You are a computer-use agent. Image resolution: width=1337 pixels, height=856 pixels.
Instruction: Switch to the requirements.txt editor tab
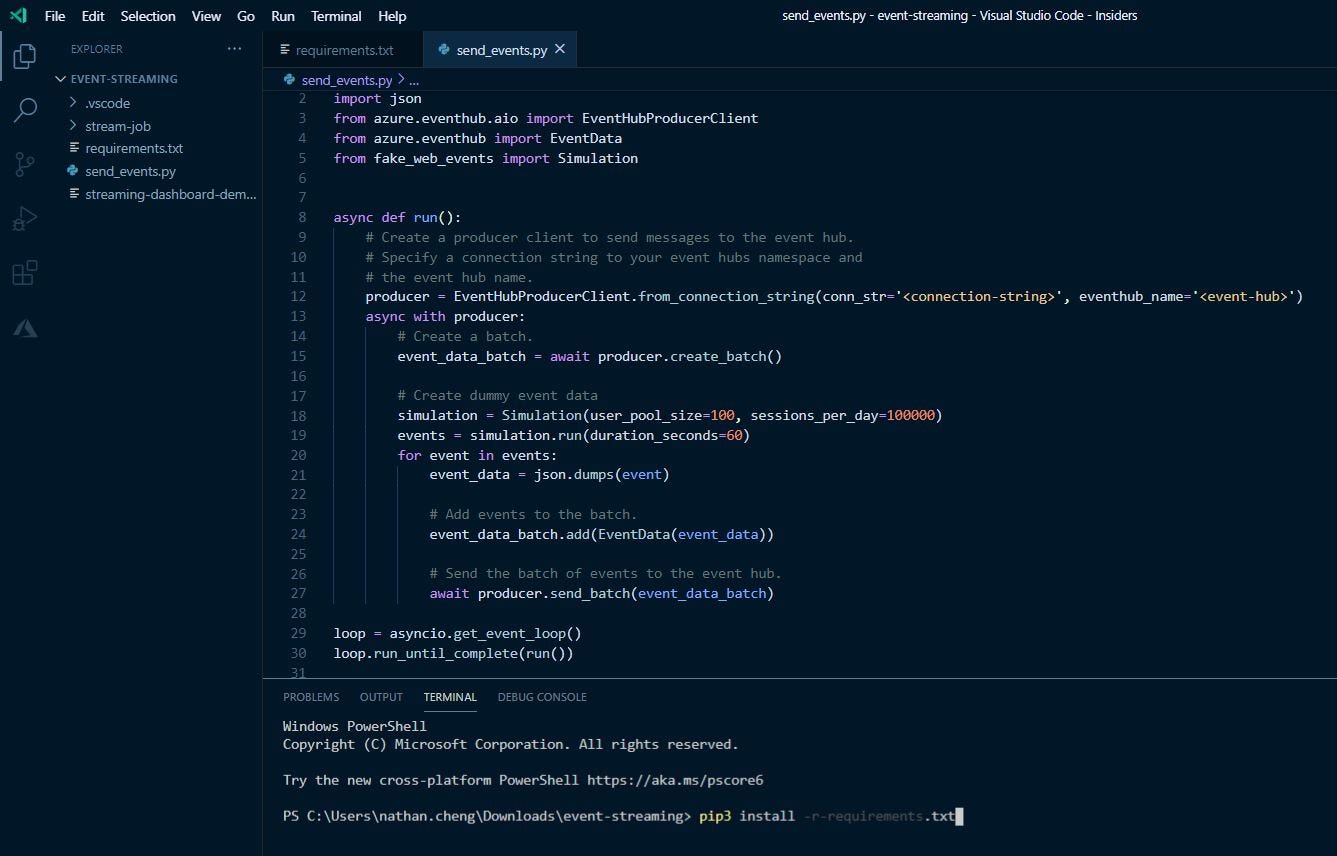(343, 50)
